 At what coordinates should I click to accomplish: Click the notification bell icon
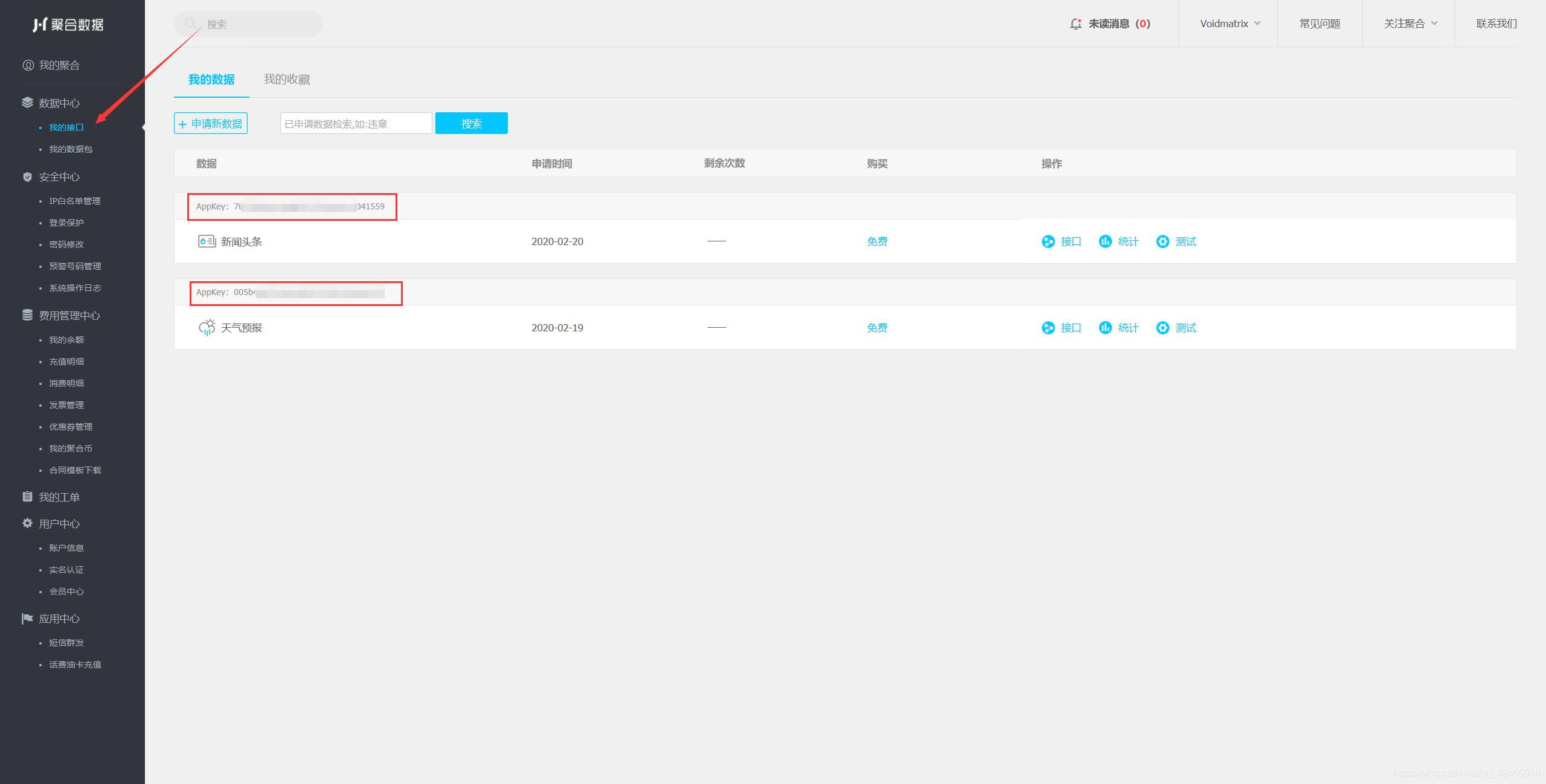(1075, 24)
